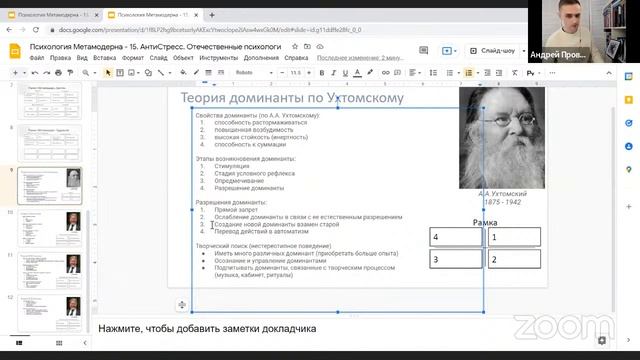
Task: Open the Правка menu
Action: click(x=60, y=58)
